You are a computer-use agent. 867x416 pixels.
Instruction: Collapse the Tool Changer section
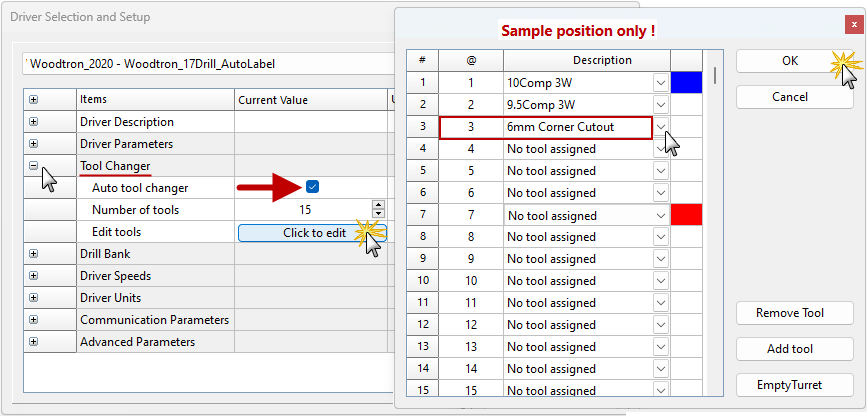(34, 166)
